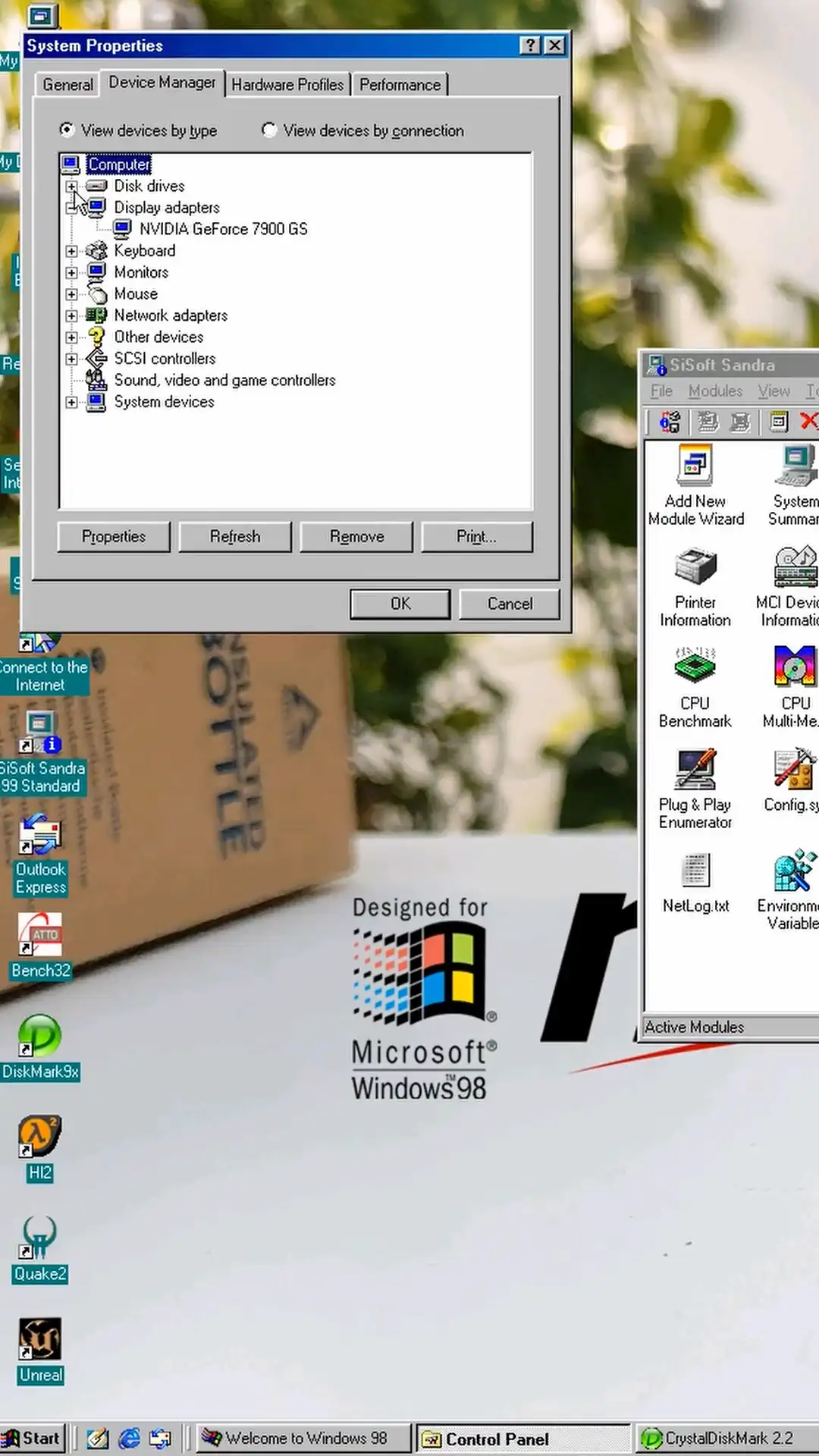Expand the Monitors device category
This screenshot has width=819, height=1456.
click(x=71, y=272)
